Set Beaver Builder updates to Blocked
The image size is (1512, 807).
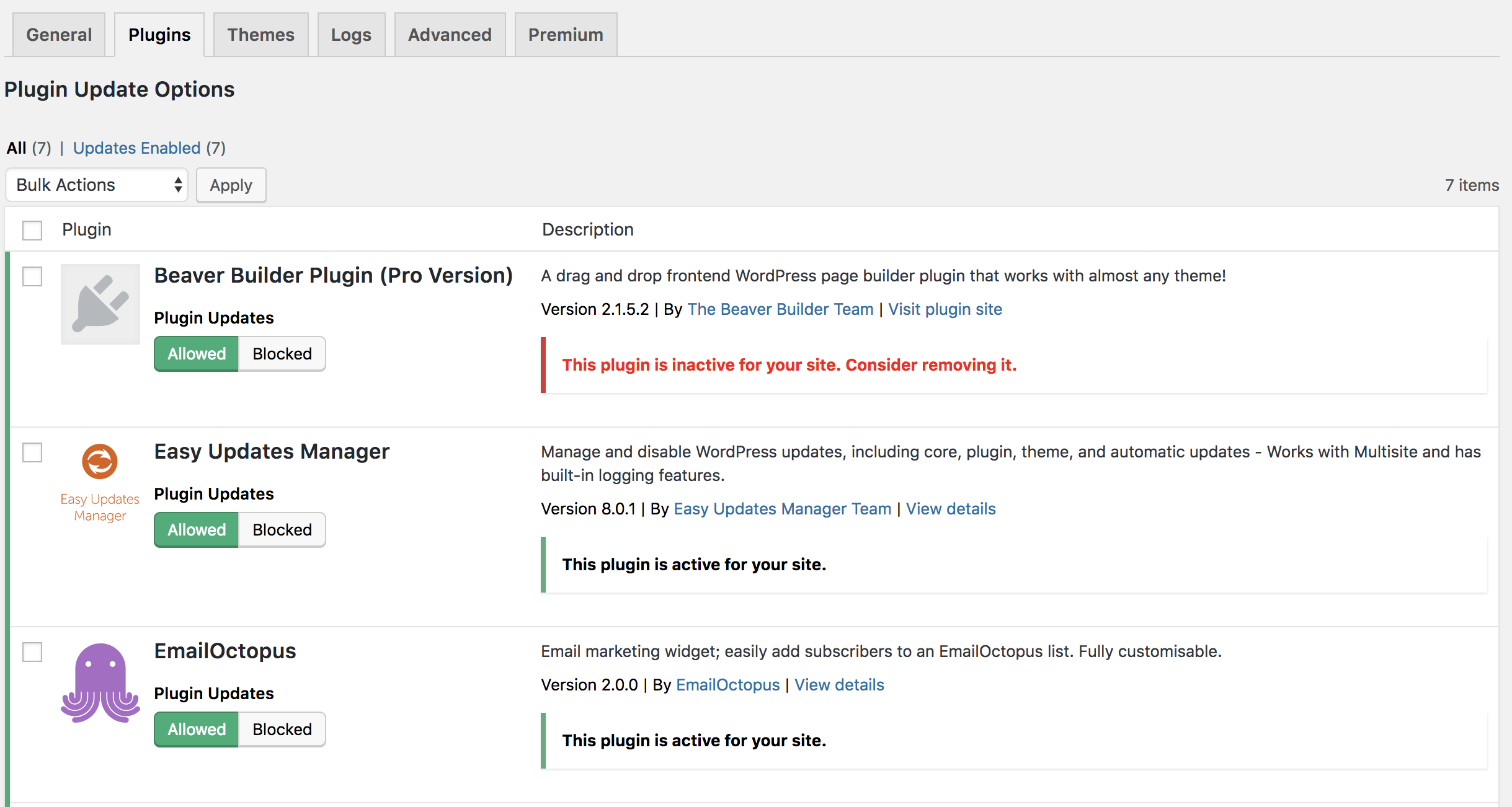(282, 354)
